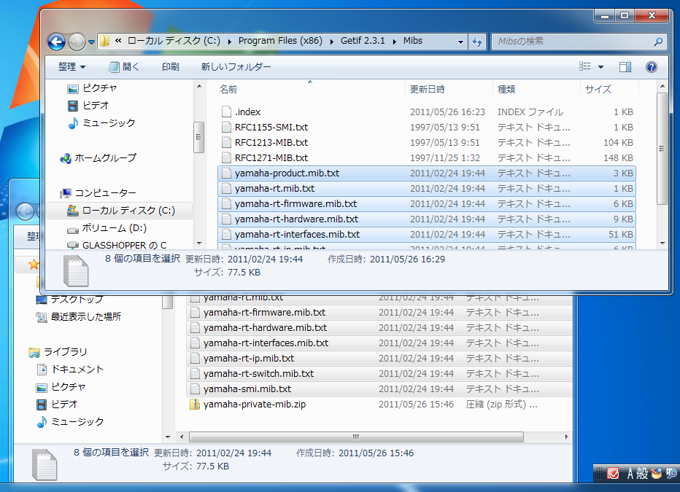The height and width of the screenshot is (492, 680).
Task: Open recent locations dropdown beside Forward arrow
Action: pos(91,42)
